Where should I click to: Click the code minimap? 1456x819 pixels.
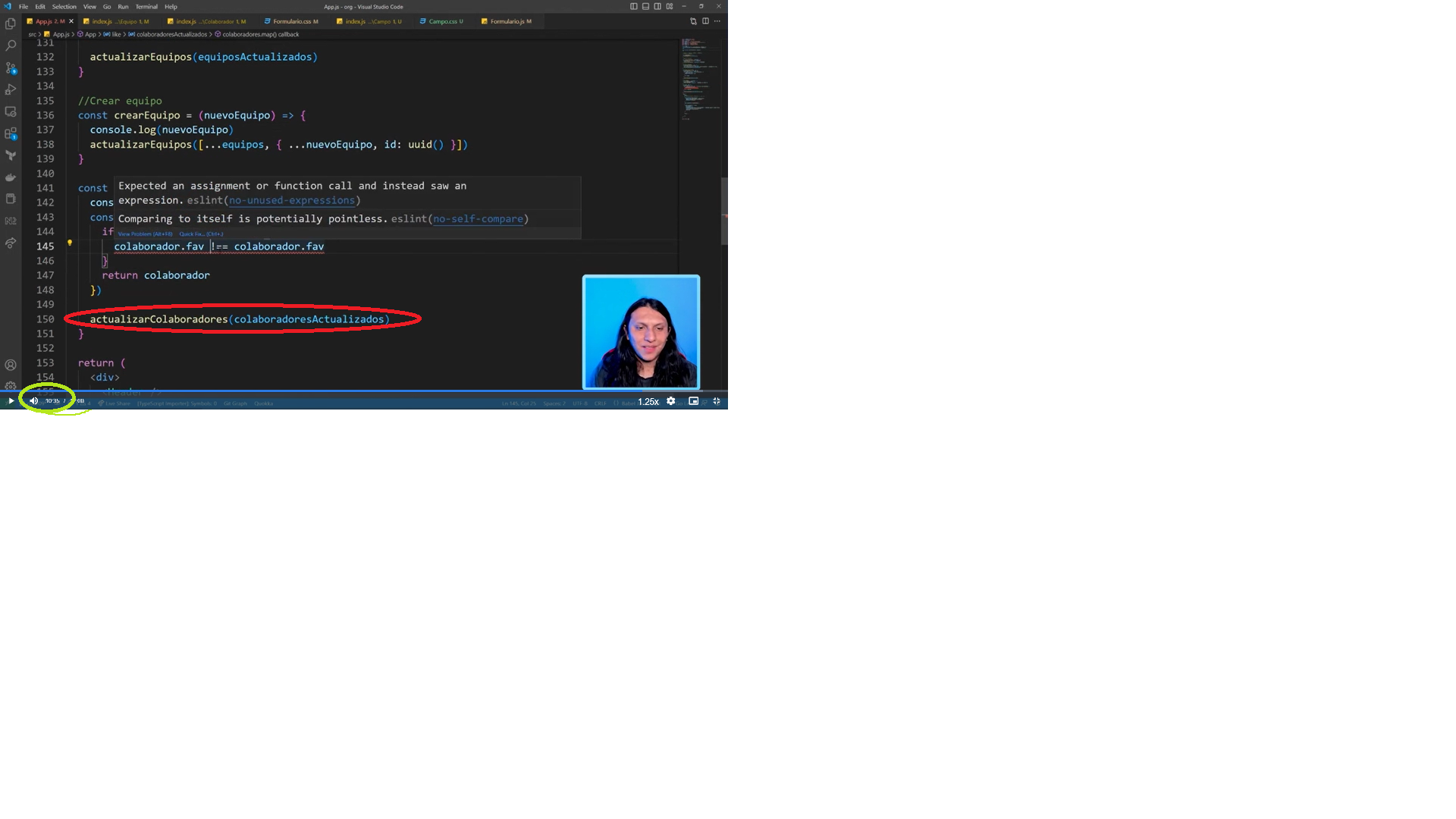pos(699,80)
